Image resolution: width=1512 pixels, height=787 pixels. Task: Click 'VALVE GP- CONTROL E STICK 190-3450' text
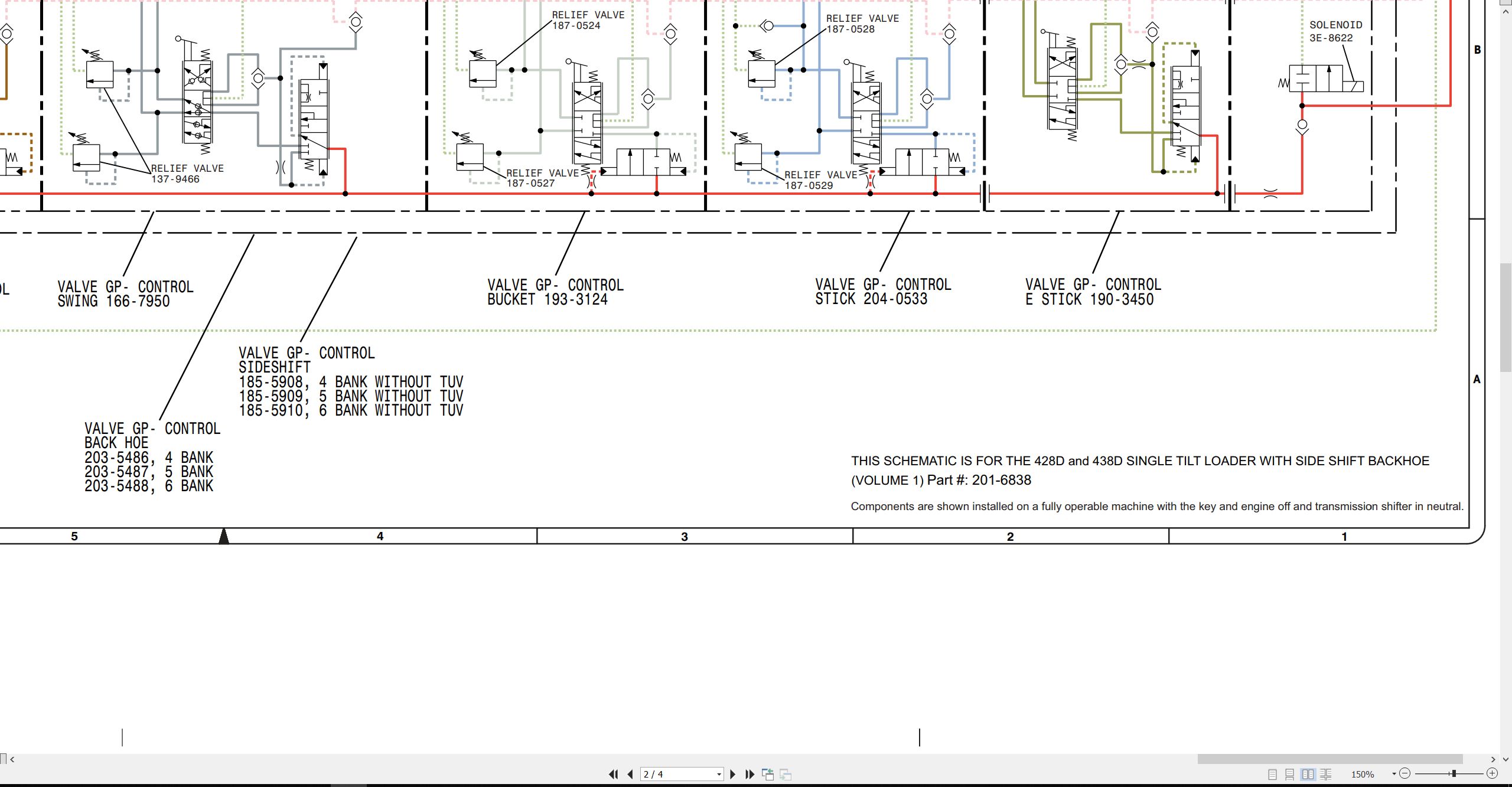click(x=1093, y=292)
